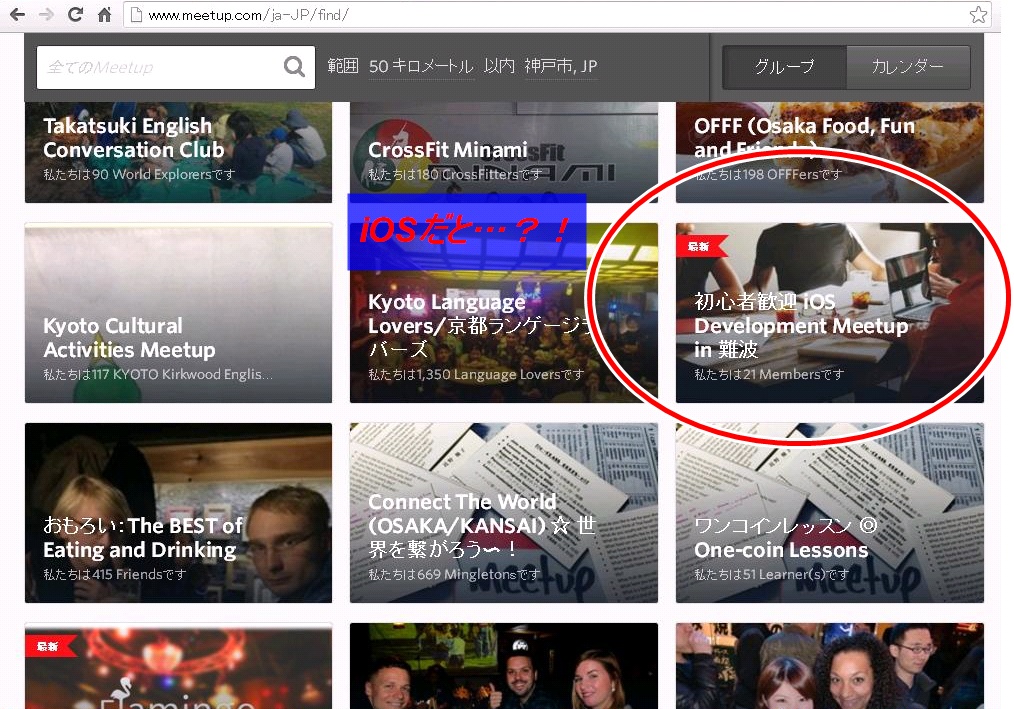The width and height of the screenshot is (1014, 709).
Task: Switch to カレンダー view
Action: coord(907,67)
